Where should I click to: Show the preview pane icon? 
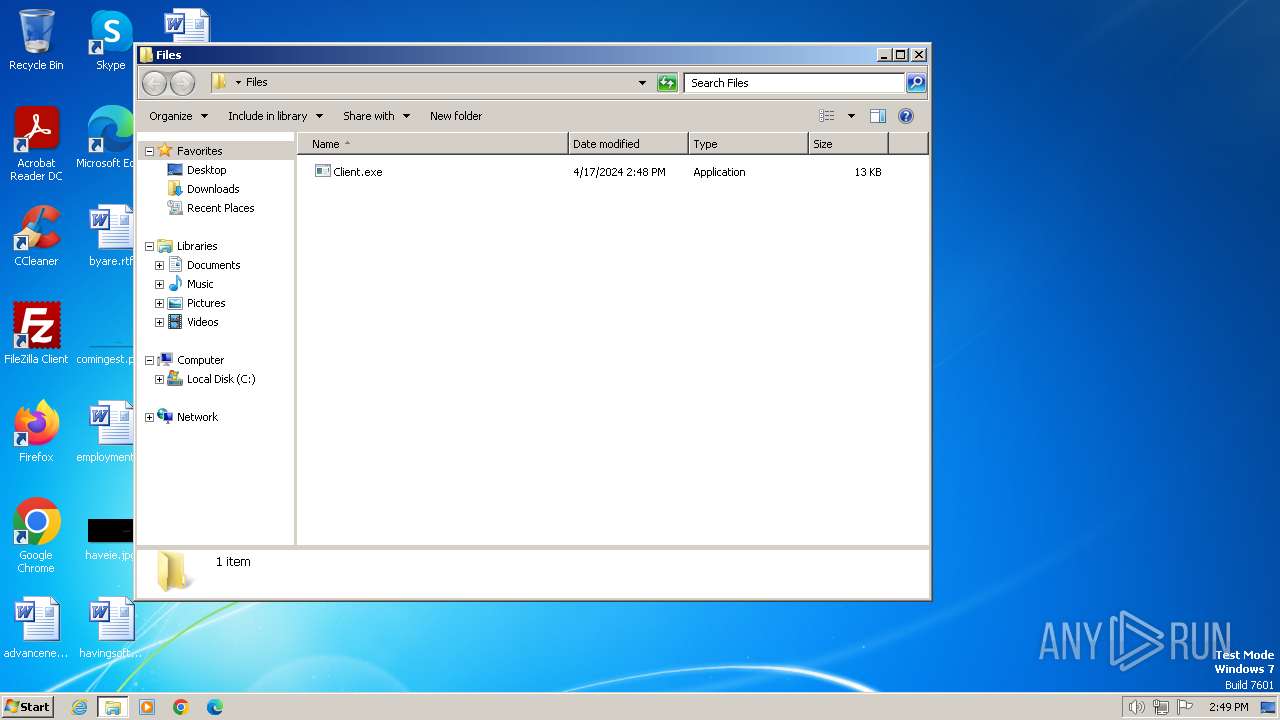tap(877, 116)
